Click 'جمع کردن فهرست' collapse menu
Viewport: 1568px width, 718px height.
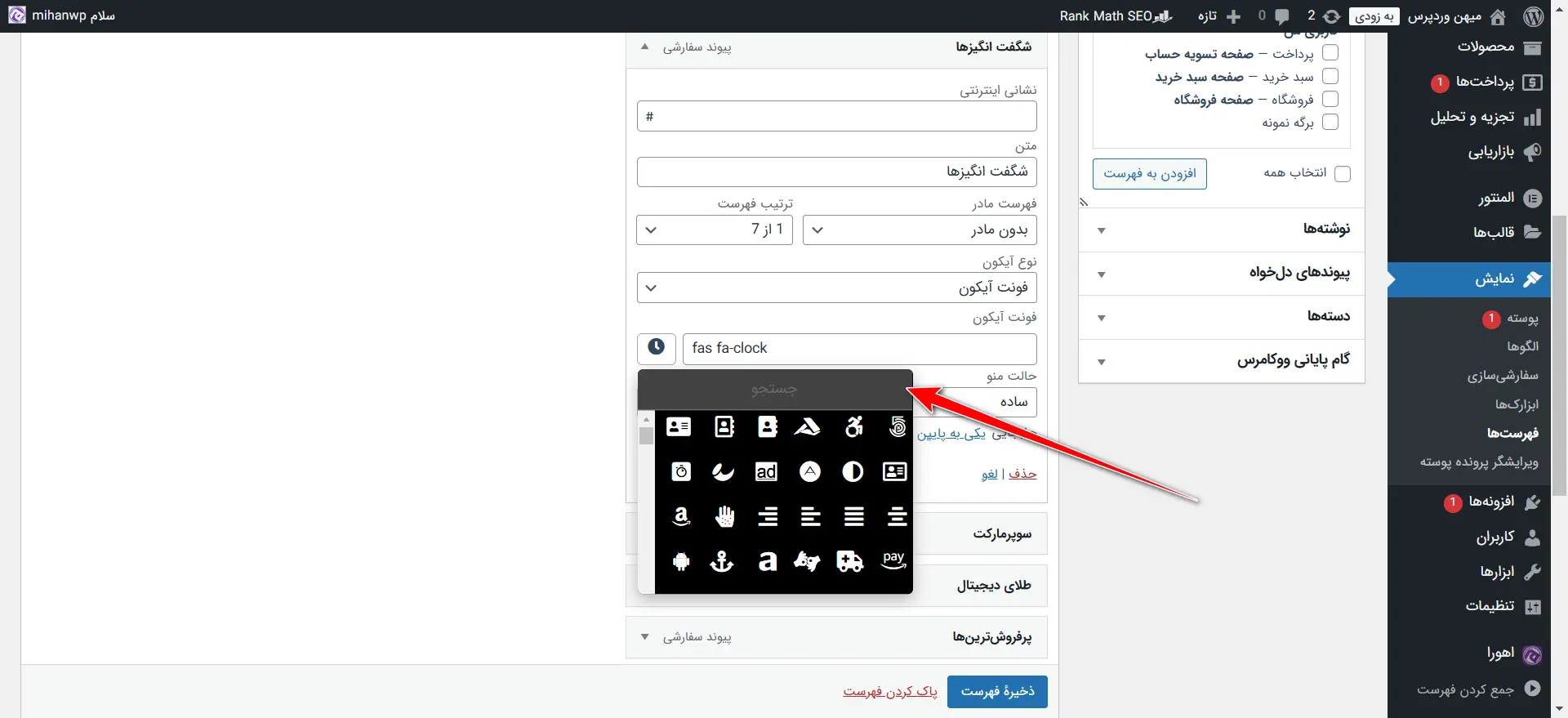click(1477, 690)
